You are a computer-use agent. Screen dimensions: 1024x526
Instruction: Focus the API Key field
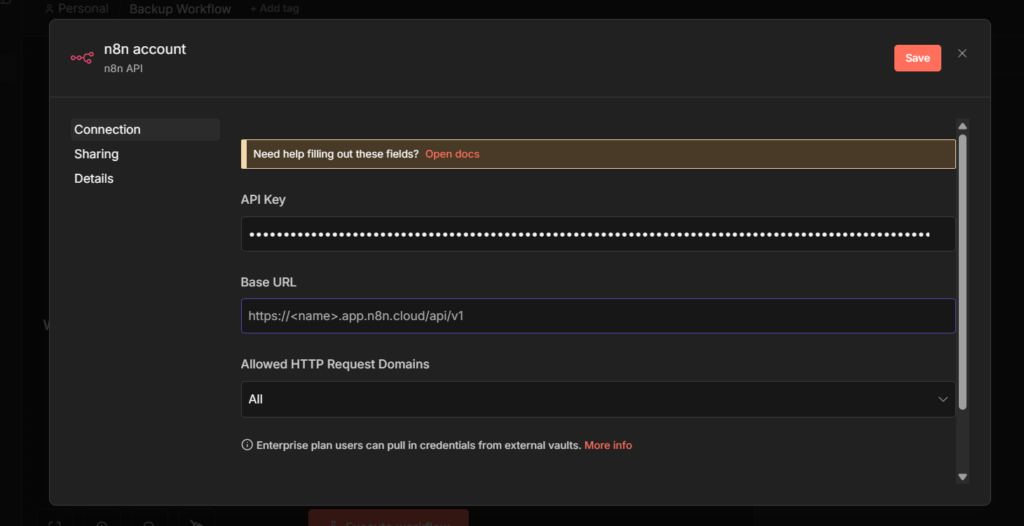pos(598,234)
